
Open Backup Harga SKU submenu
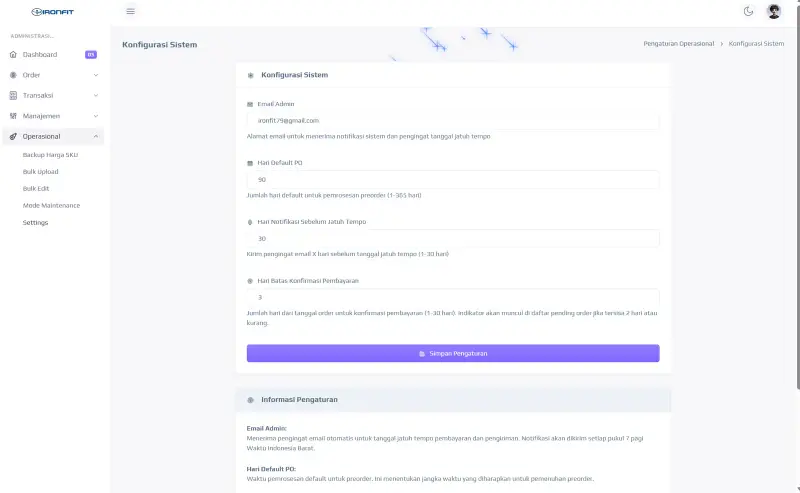(x=50, y=155)
